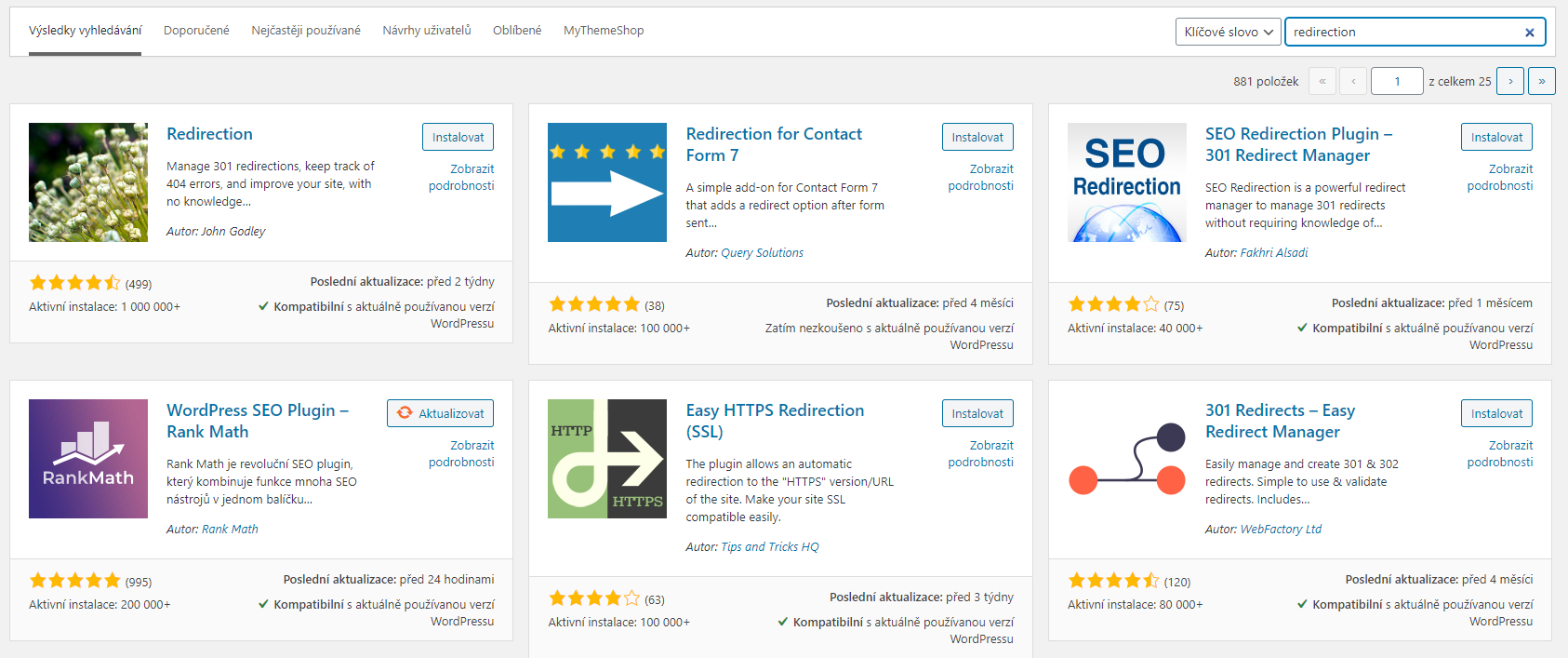This screenshot has height=658, width=1568.
Task: Open author Fakhri Alsadi link
Action: click(x=1274, y=252)
